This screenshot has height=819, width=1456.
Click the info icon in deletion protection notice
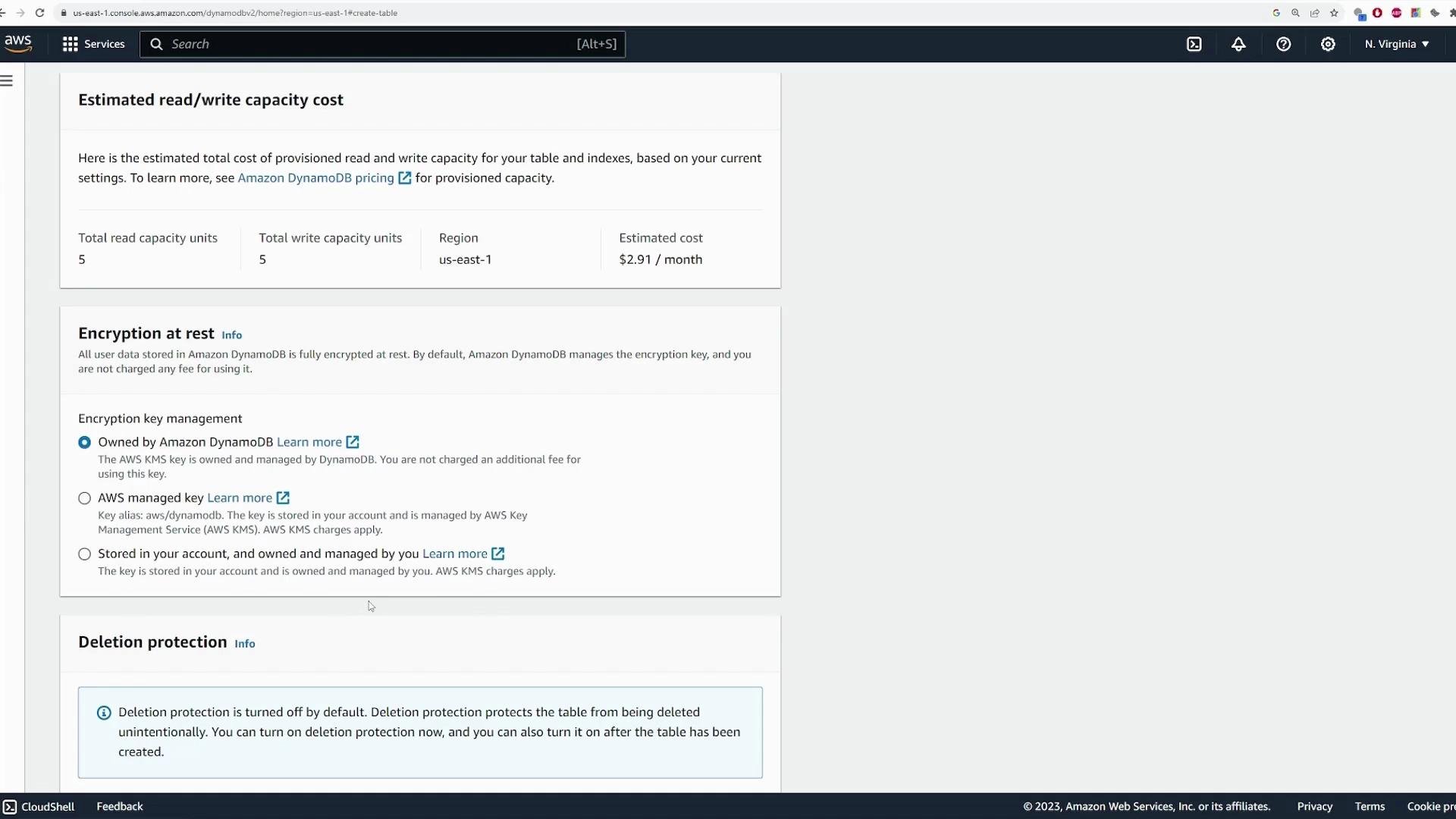click(104, 713)
